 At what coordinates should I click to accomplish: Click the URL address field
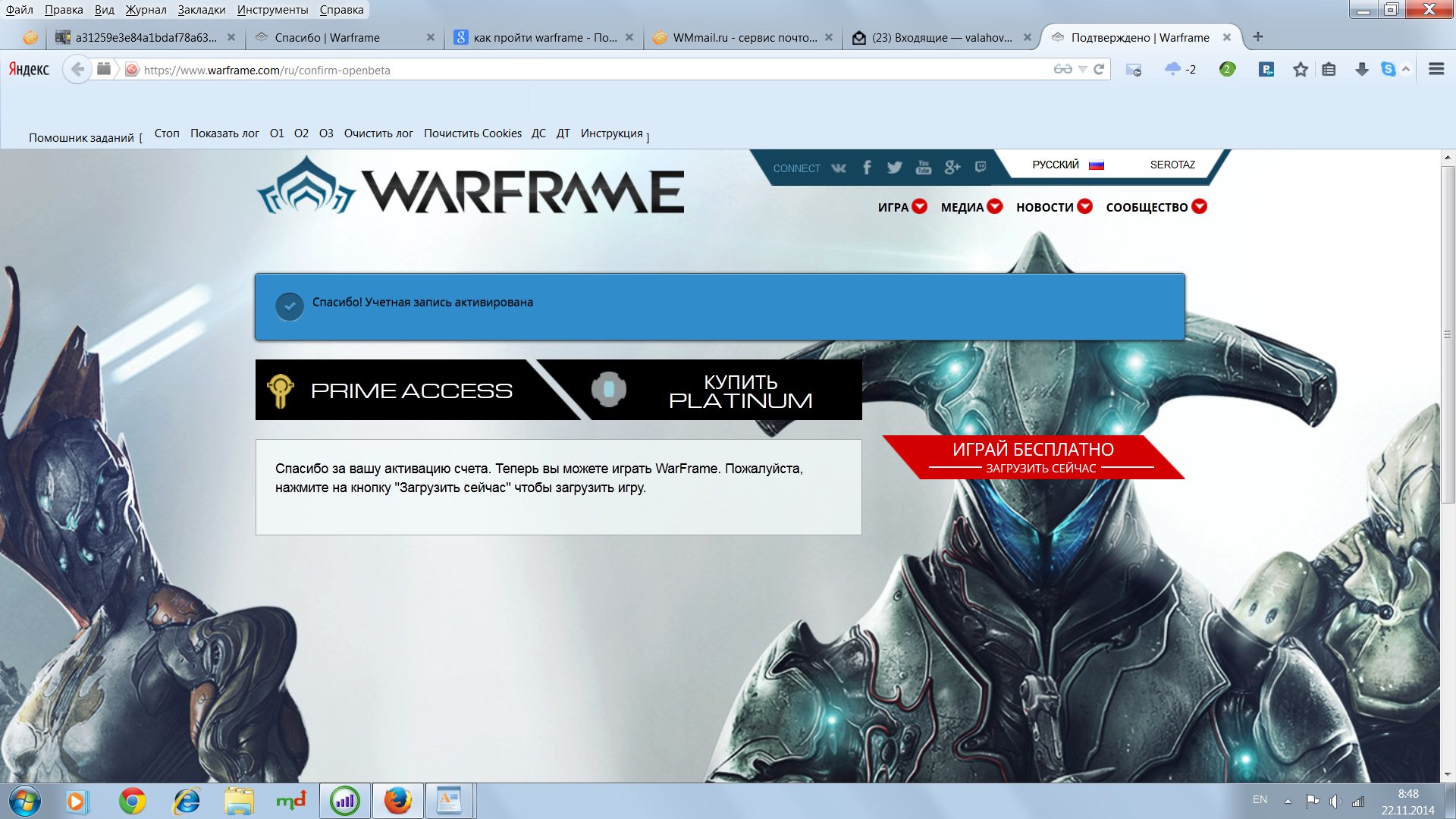click(591, 70)
